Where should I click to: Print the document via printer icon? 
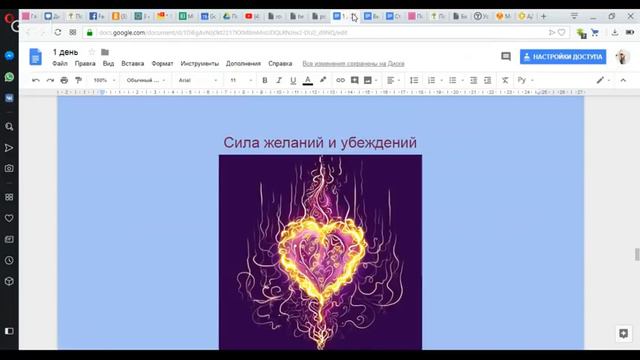(64, 80)
